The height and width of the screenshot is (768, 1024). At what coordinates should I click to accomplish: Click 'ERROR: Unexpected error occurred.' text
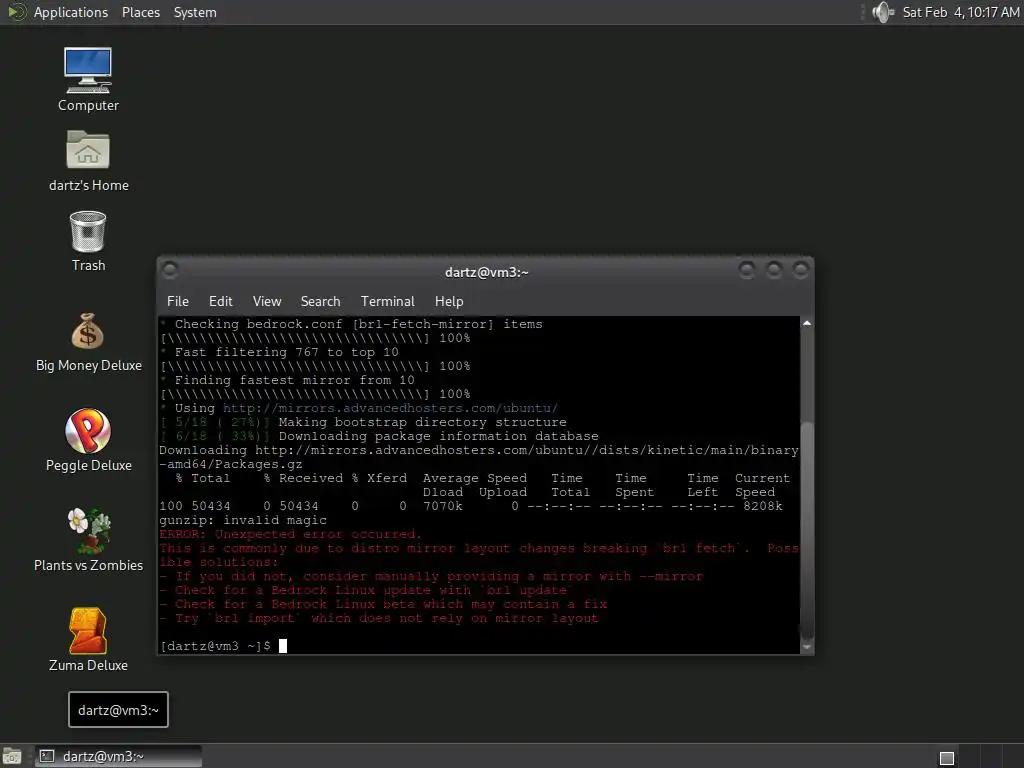pyautogui.click(x=291, y=534)
